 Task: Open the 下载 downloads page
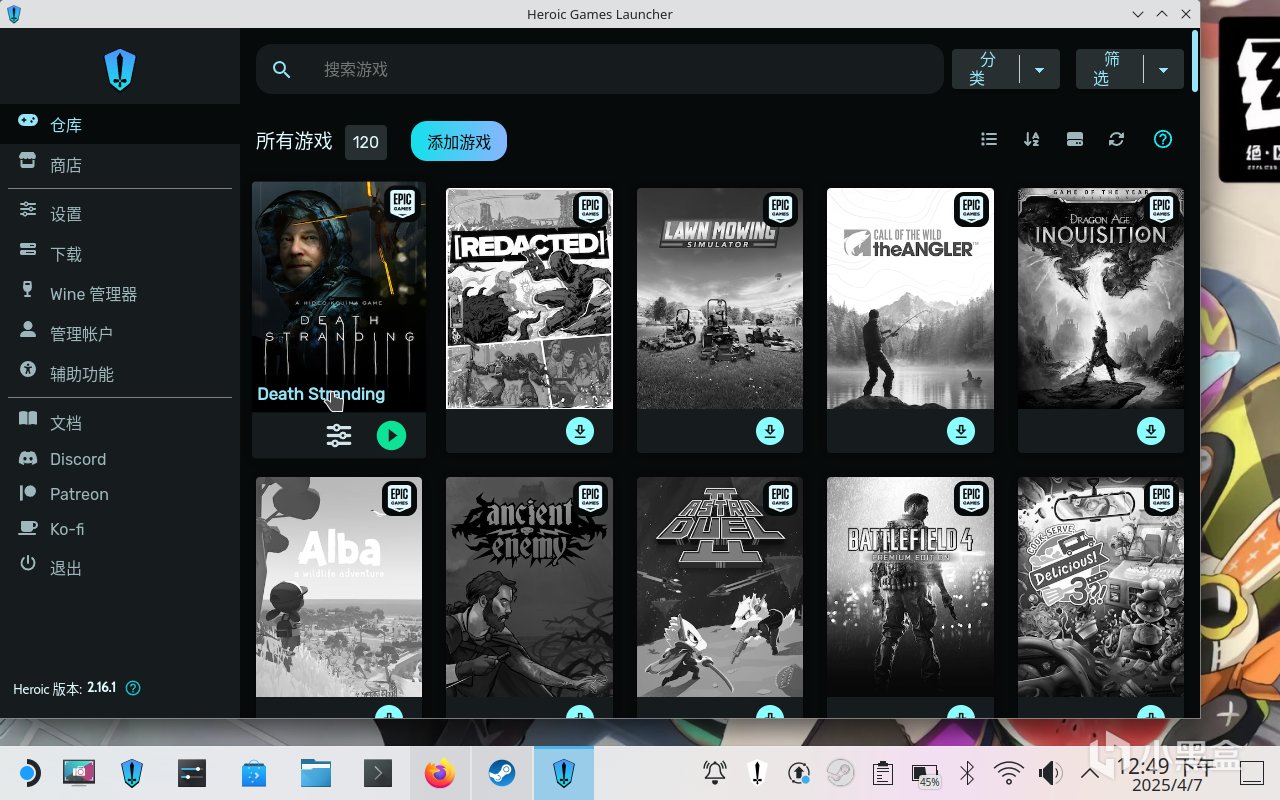tap(120, 254)
